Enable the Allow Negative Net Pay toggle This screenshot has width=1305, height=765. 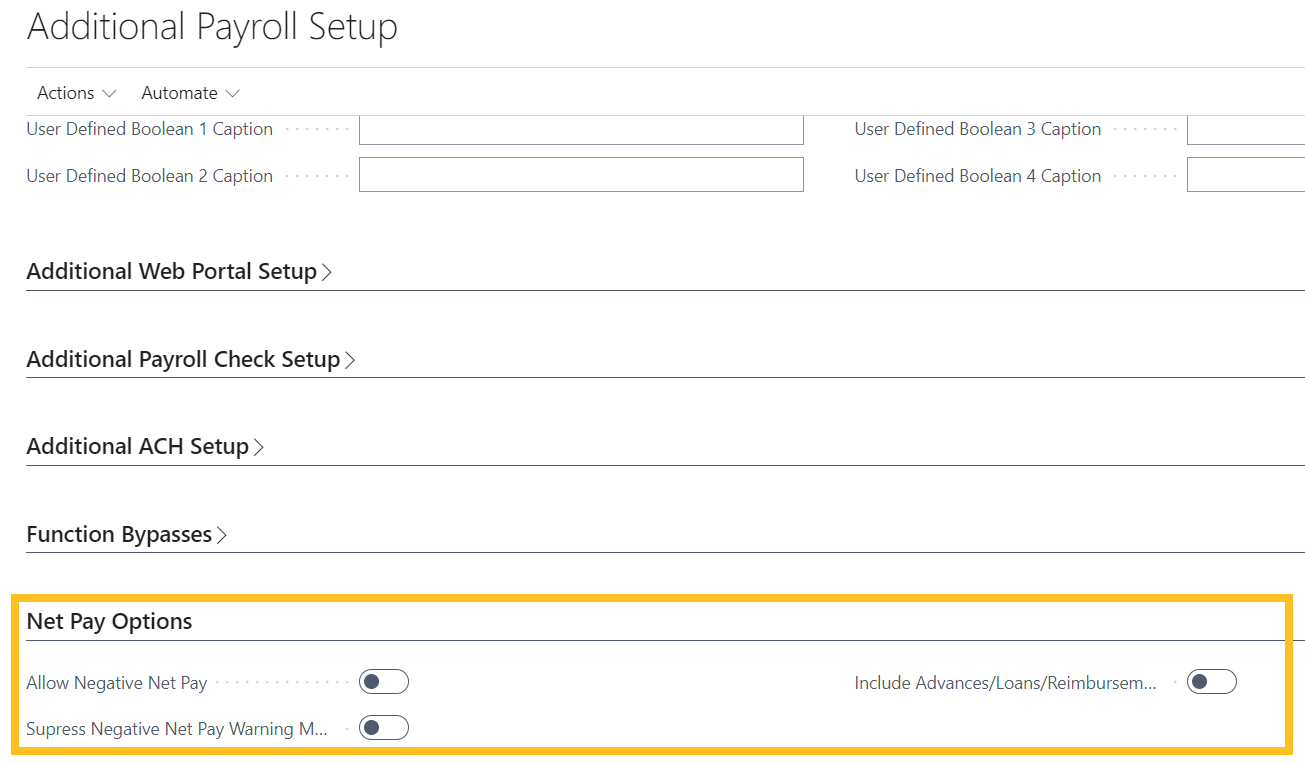click(x=384, y=682)
